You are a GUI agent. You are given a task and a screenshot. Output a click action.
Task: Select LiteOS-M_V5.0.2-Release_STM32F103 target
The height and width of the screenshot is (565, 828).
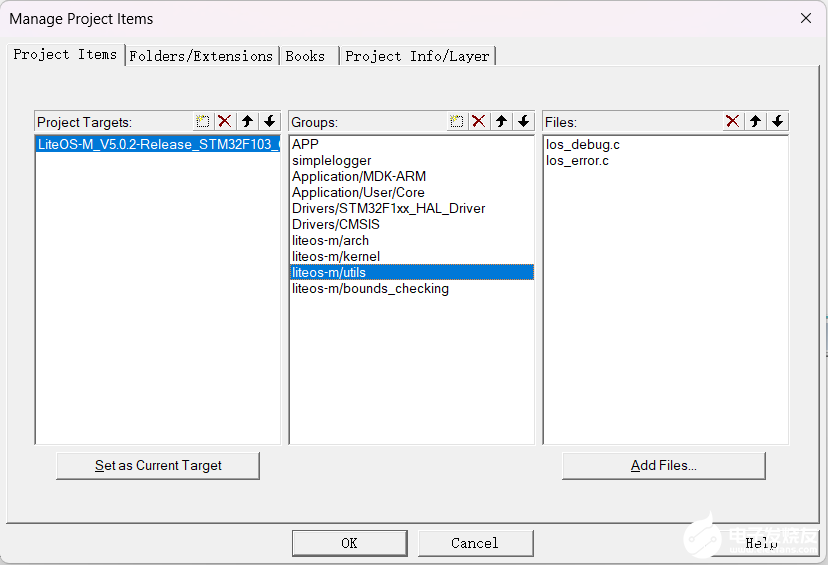pyautogui.click(x=158, y=144)
